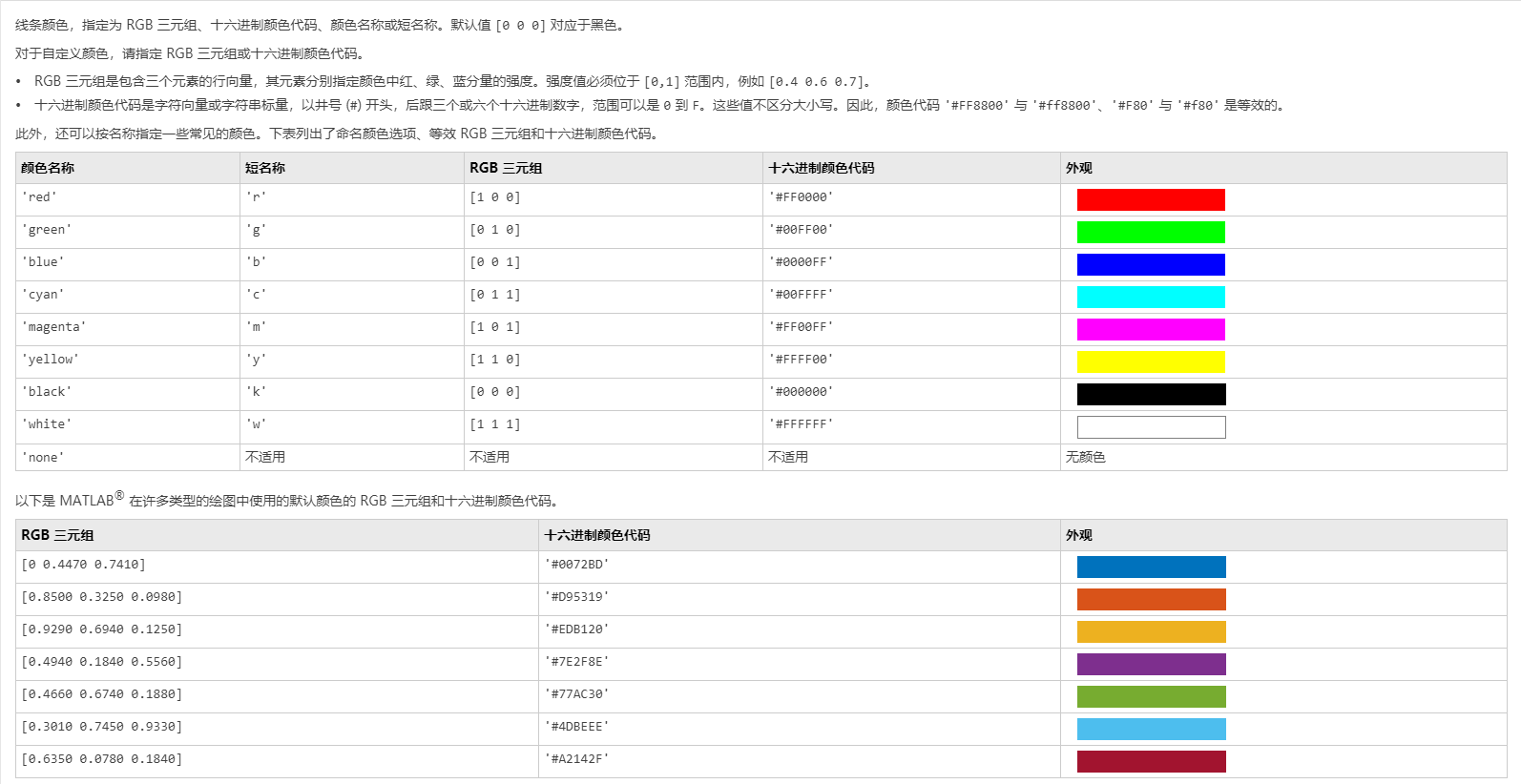Click the first table's RGB 三元组 header
The image size is (1521, 784).
(x=614, y=168)
